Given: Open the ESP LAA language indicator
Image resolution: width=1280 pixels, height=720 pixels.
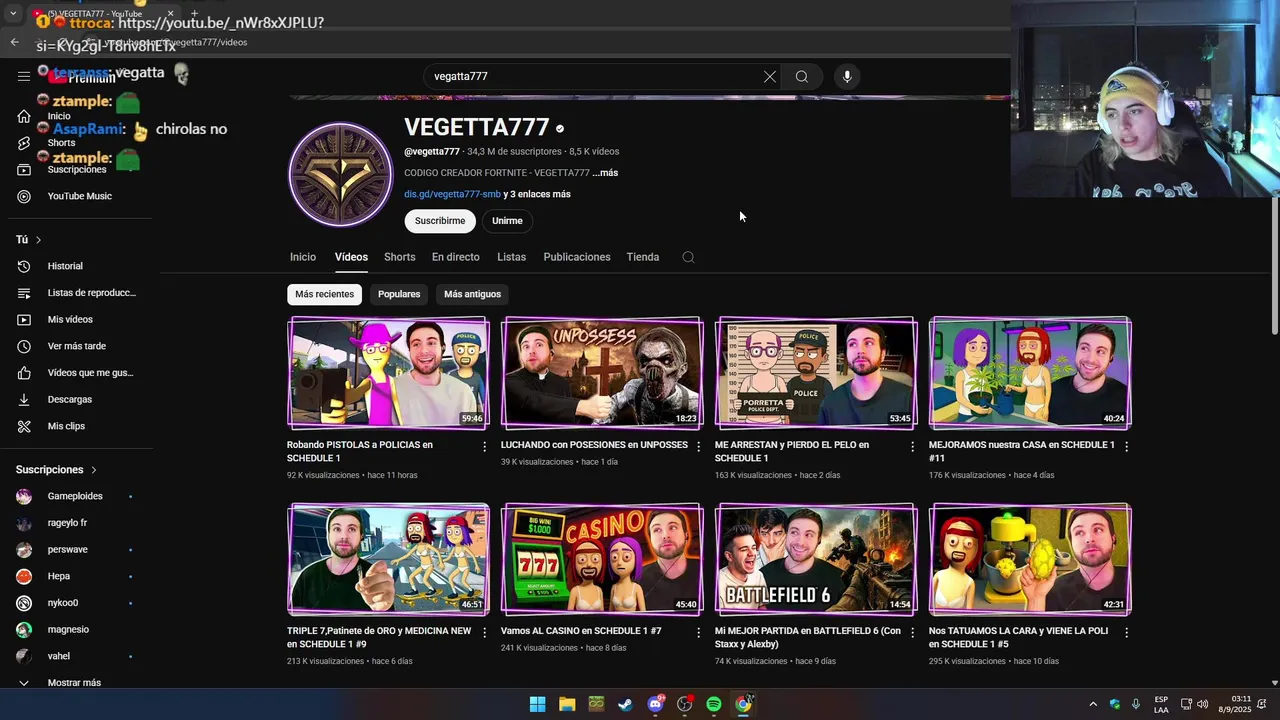Looking at the screenshot, I should [x=1161, y=704].
